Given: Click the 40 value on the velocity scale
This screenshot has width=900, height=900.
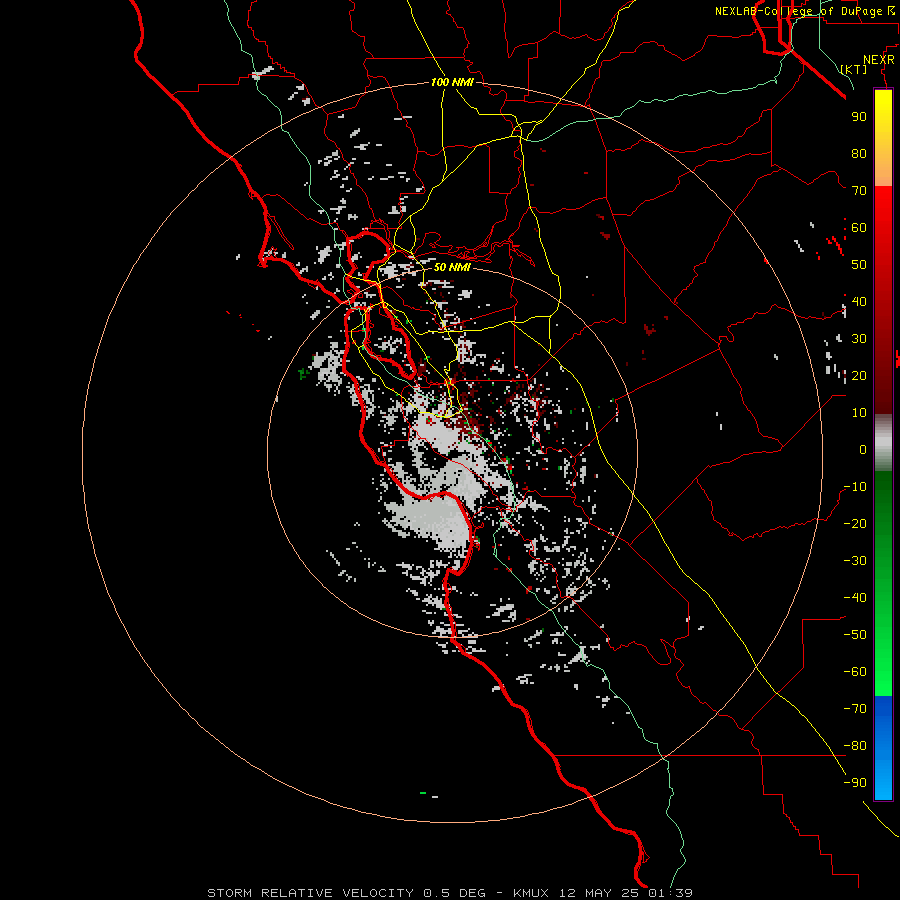Looking at the screenshot, I should (859, 302).
